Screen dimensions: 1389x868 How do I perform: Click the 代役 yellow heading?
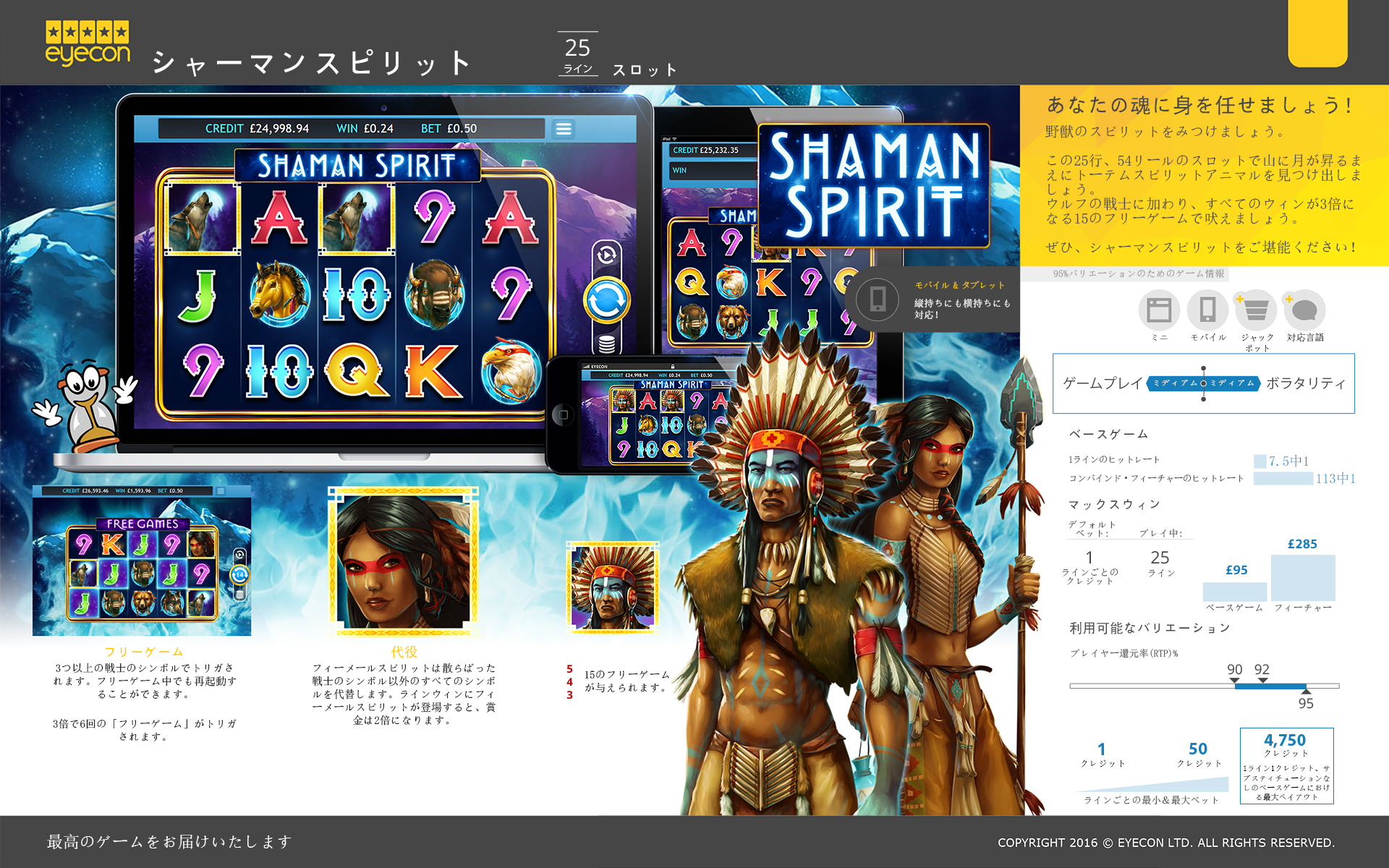point(404,652)
